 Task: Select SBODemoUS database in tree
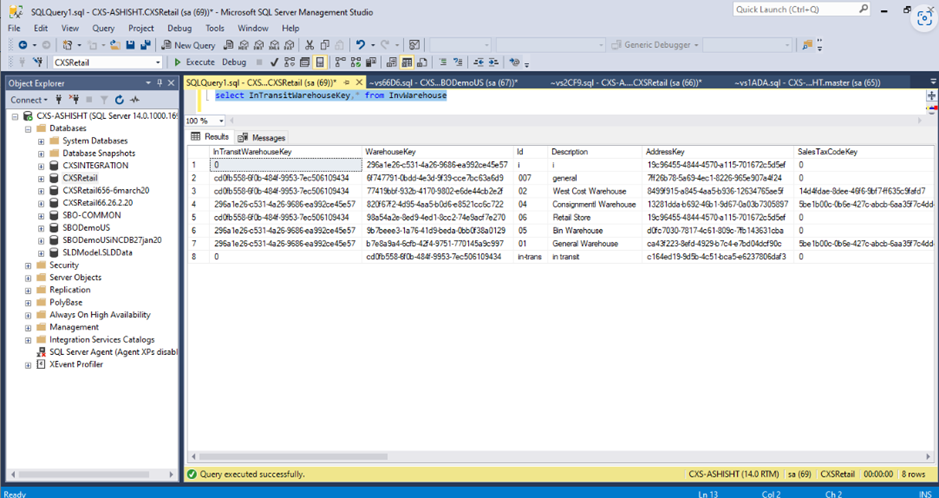click(86, 228)
